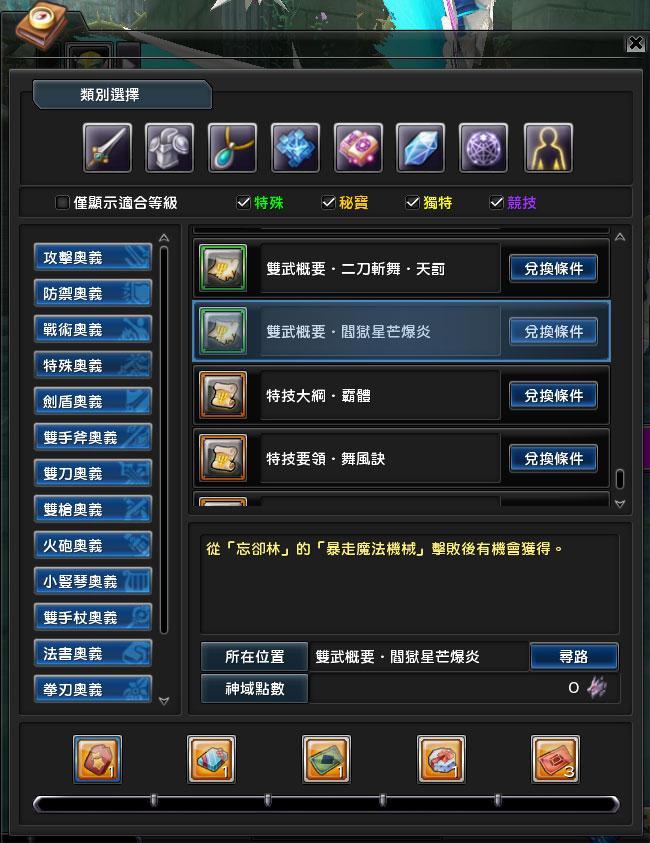Enable the 僅顯示適合等級 checkbox
The image size is (650, 843).
(62, 203)
